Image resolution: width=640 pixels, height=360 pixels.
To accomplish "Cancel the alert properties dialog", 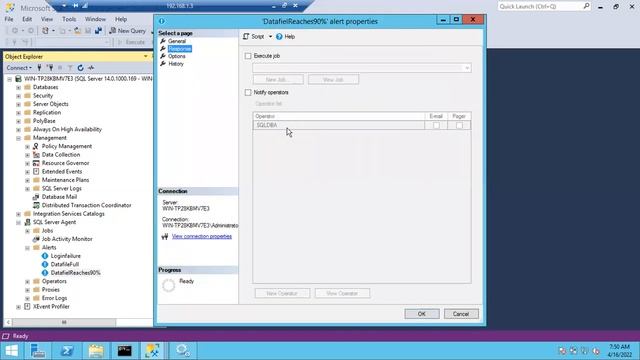I will (x=461, y=314).
